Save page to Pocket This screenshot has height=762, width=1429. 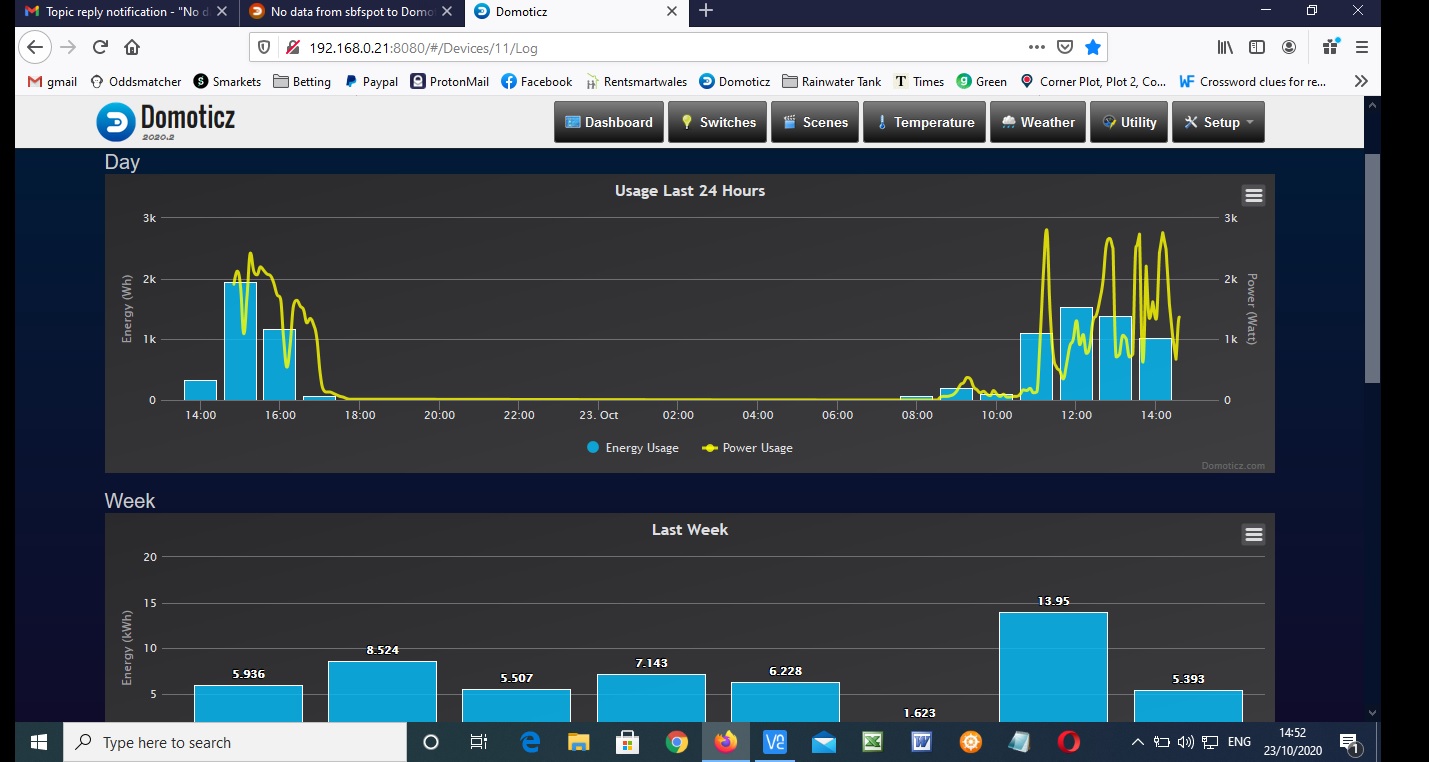point(1065,47)
